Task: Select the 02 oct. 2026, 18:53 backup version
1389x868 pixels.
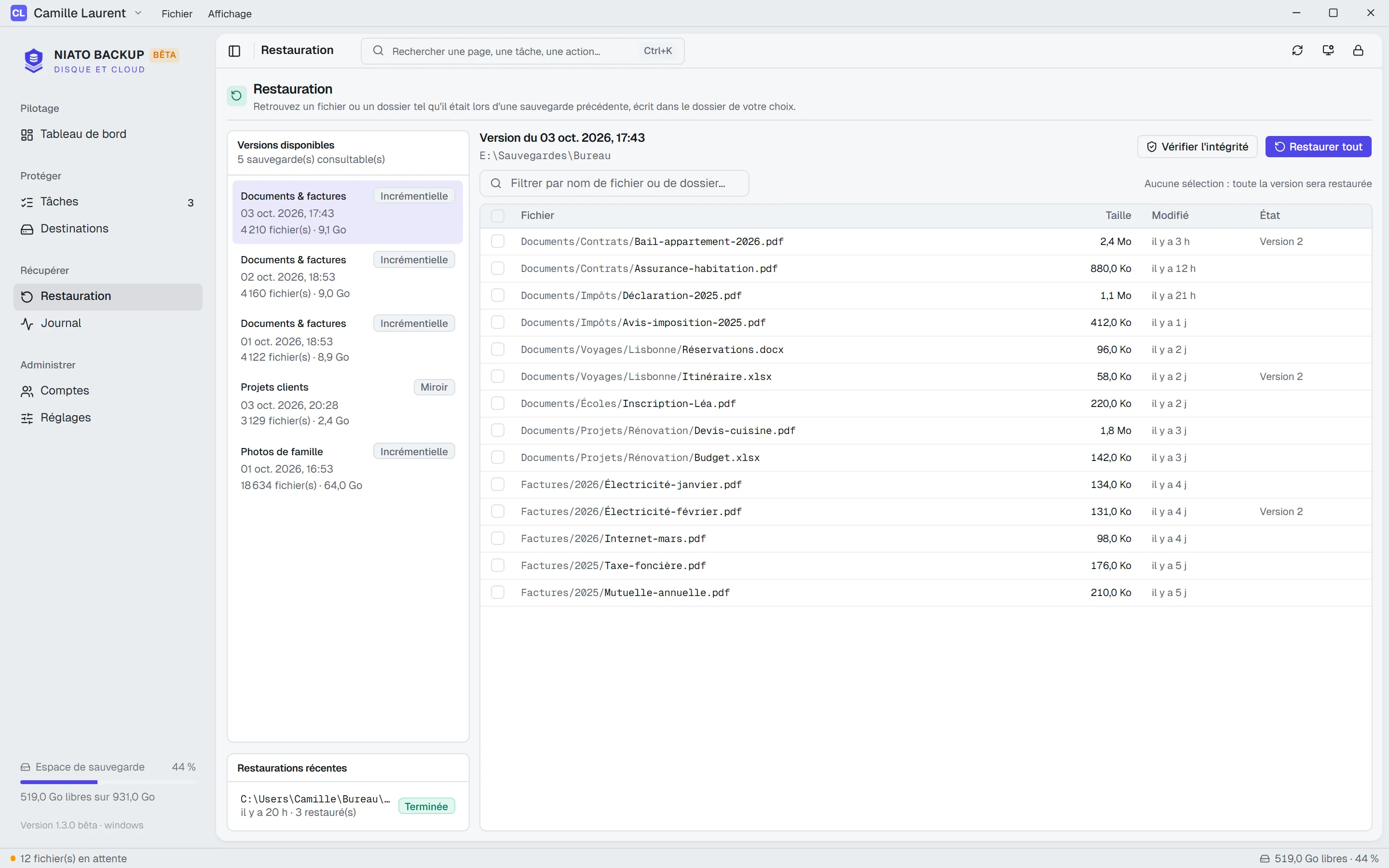Action: coord(347,276)
